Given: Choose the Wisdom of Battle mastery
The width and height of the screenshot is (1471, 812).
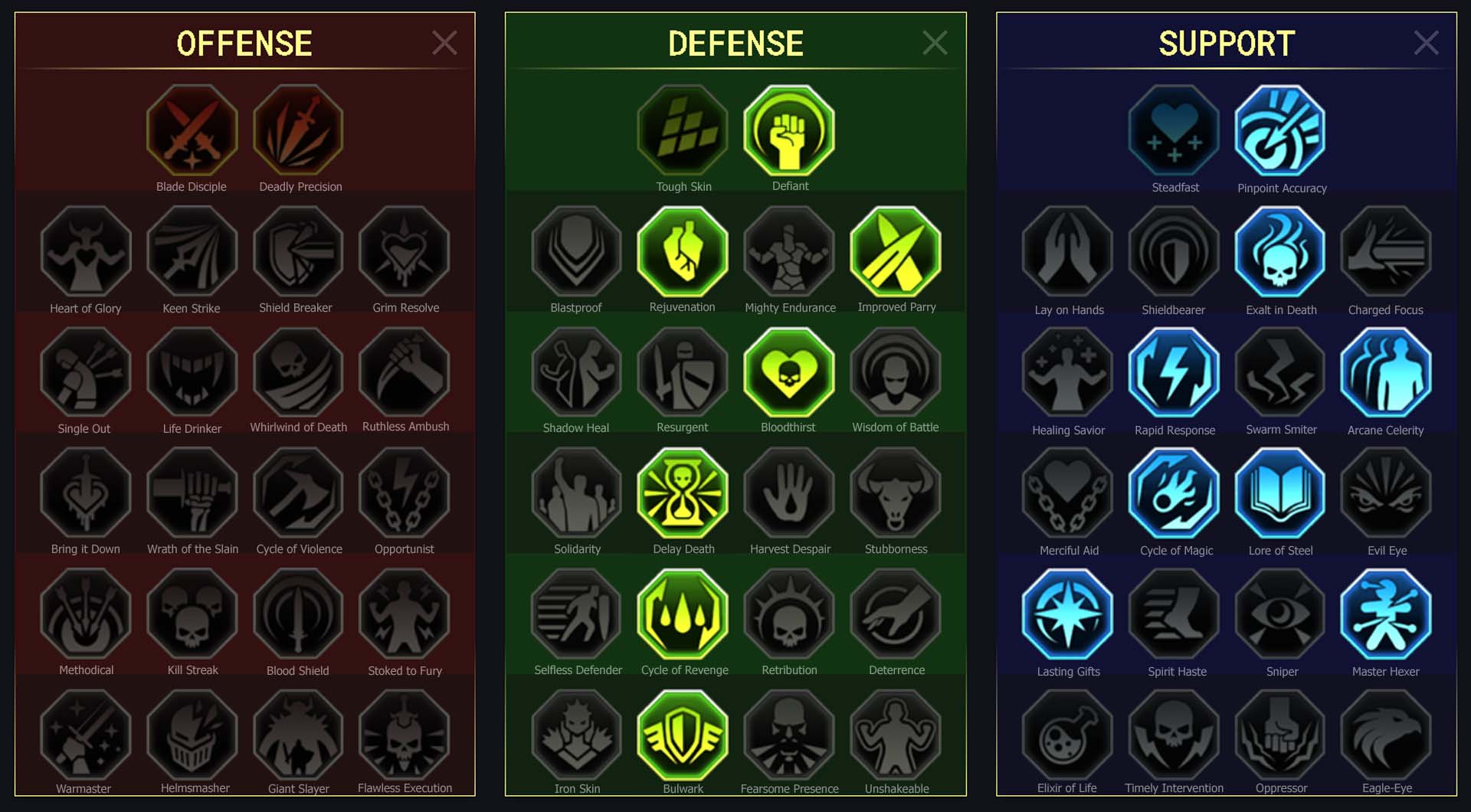Looking at the screenshot, I should click(896, 372).
